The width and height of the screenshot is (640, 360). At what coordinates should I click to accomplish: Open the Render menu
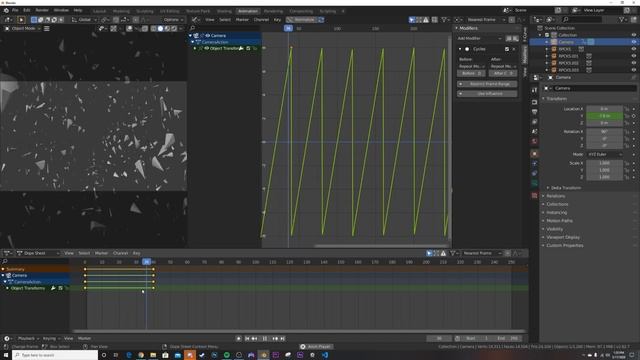(42, 10)
